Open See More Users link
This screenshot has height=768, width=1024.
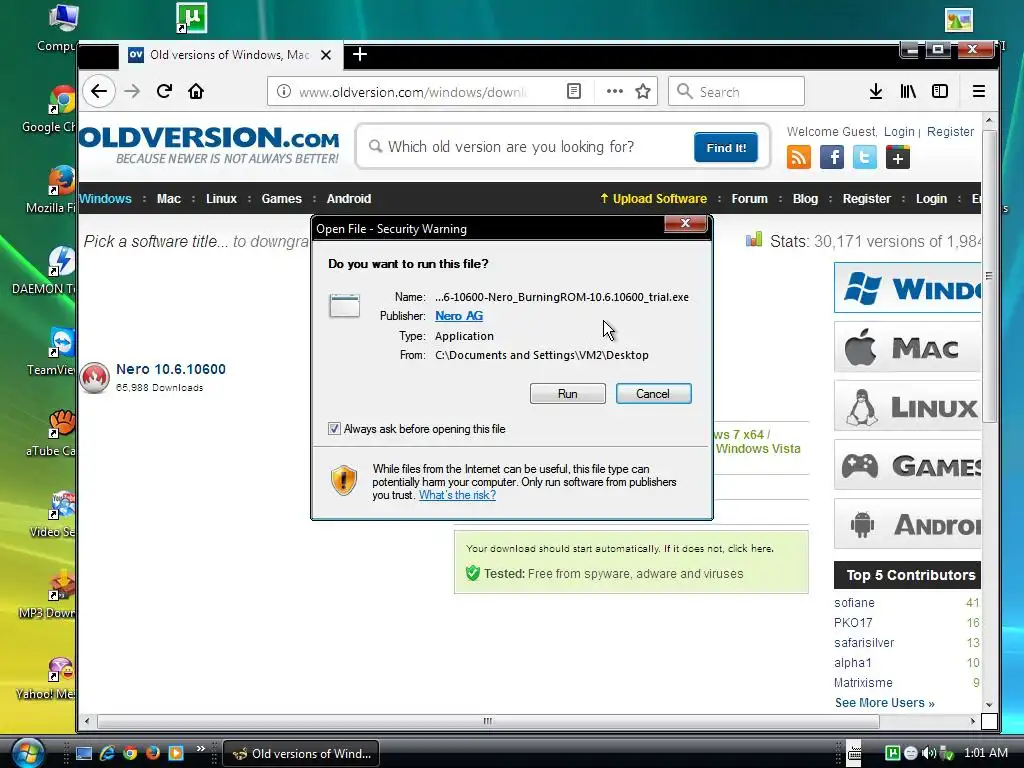(884, 703)
